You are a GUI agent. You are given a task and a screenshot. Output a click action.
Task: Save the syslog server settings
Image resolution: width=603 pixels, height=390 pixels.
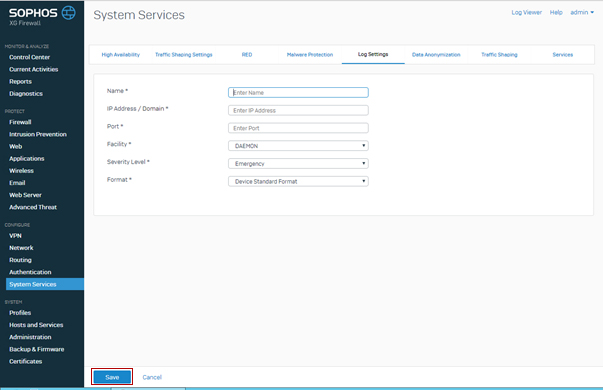(x=112, y=377)
